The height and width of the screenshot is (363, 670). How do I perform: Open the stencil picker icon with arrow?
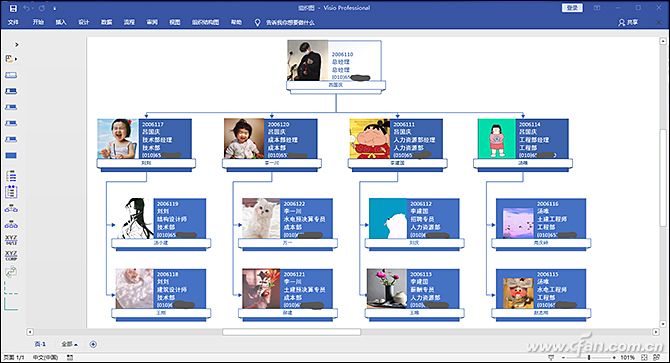tap(11, 59)
